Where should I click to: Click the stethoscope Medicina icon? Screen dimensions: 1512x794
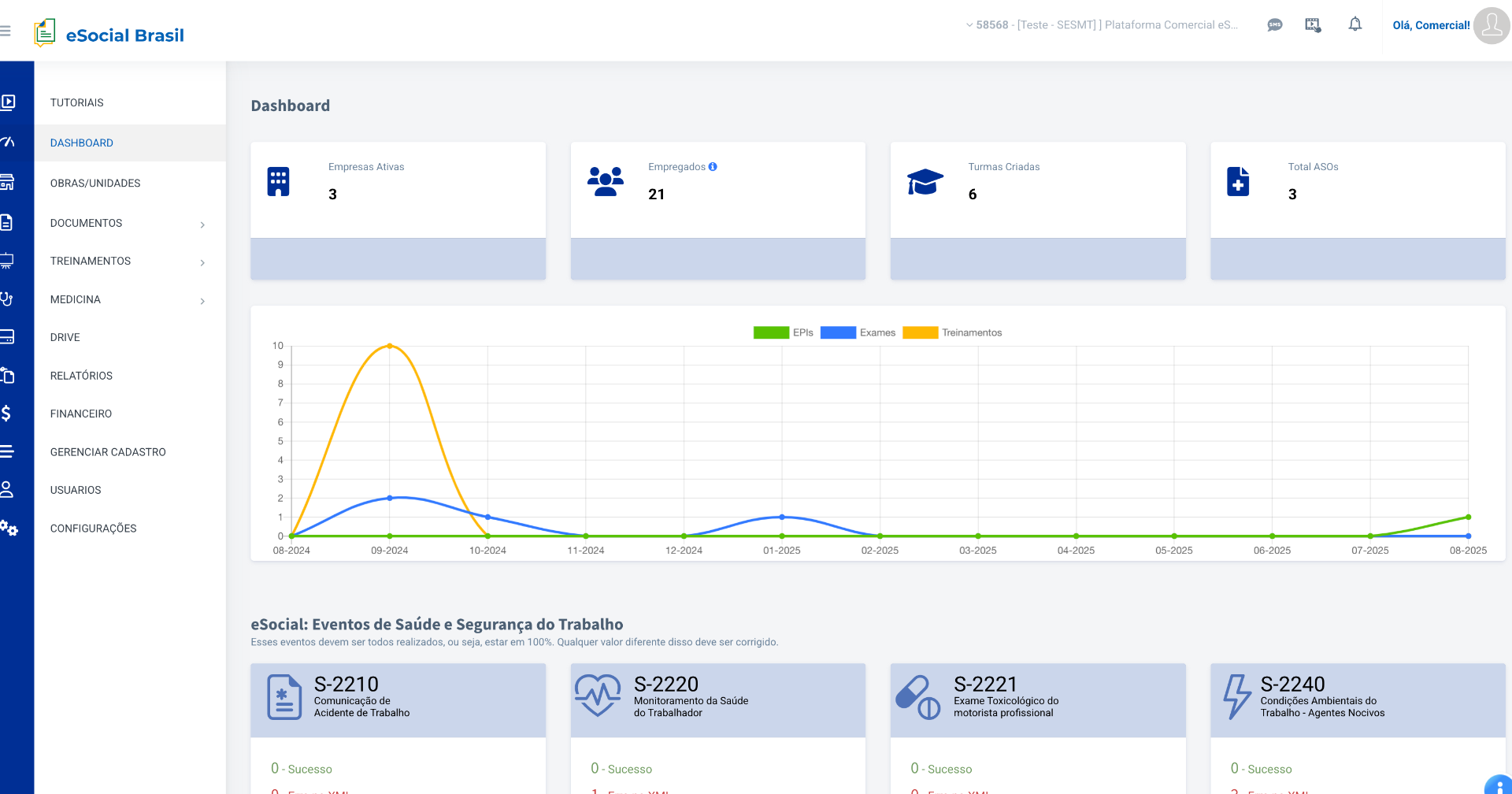click(x=9, y=299)
